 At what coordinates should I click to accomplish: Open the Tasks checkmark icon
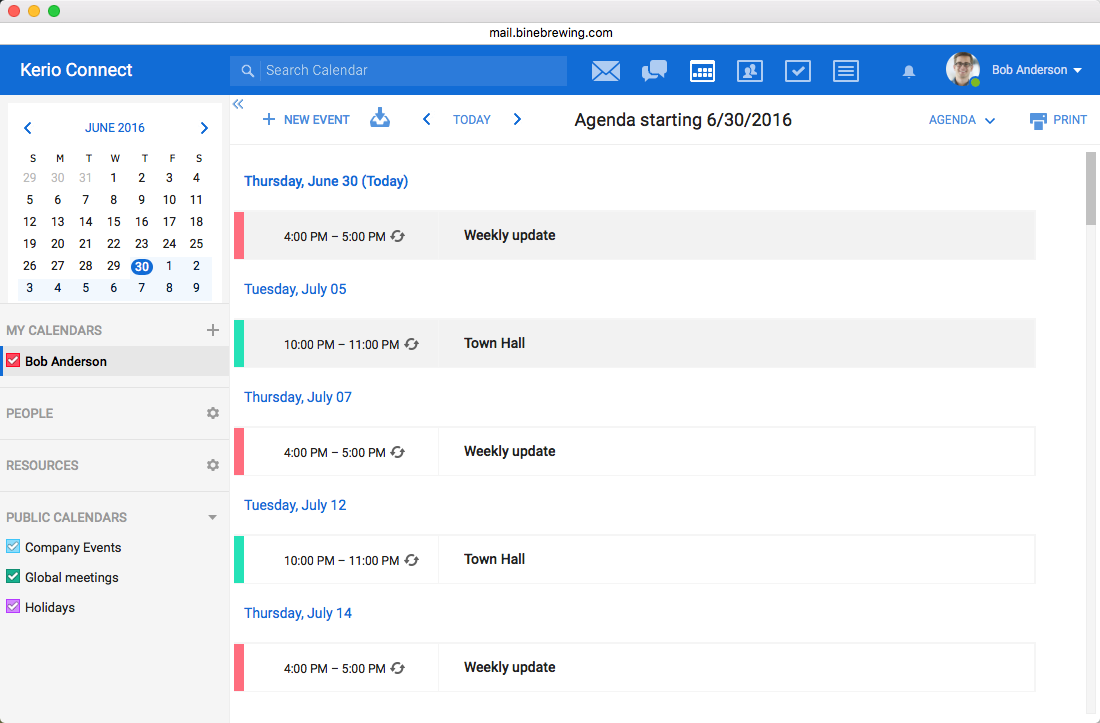pyautogui.click(x=797, y=71)
